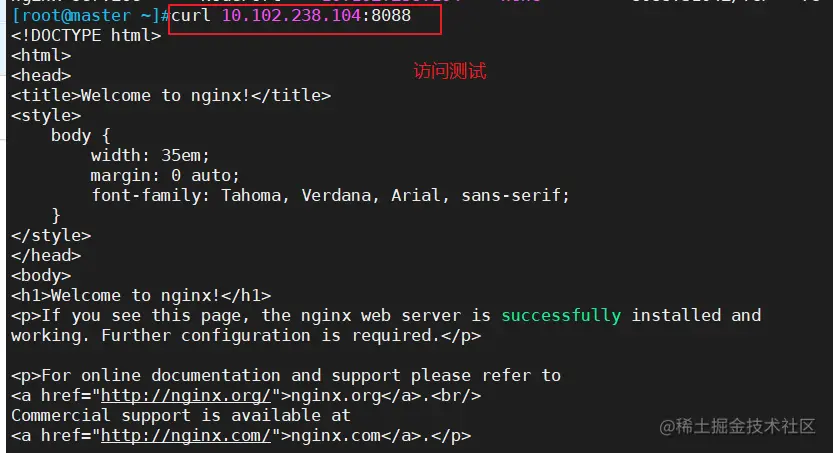The height and width of the screenshot is (453, 833).
Task: Click the curl command text
Action: click(291, 15)
